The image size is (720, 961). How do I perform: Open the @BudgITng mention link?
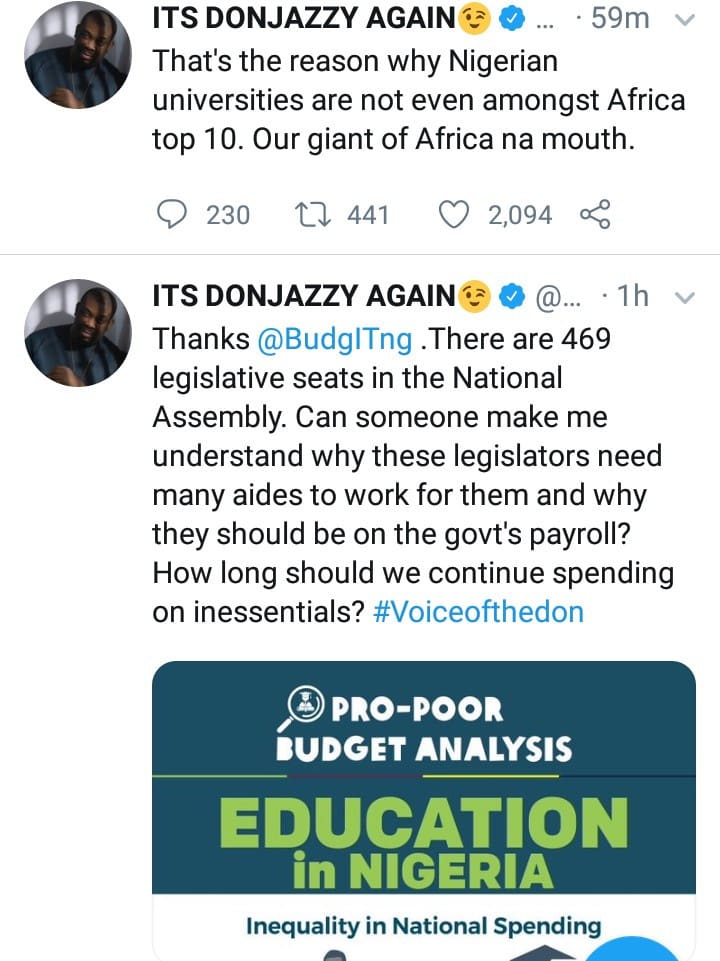point(334,340)
